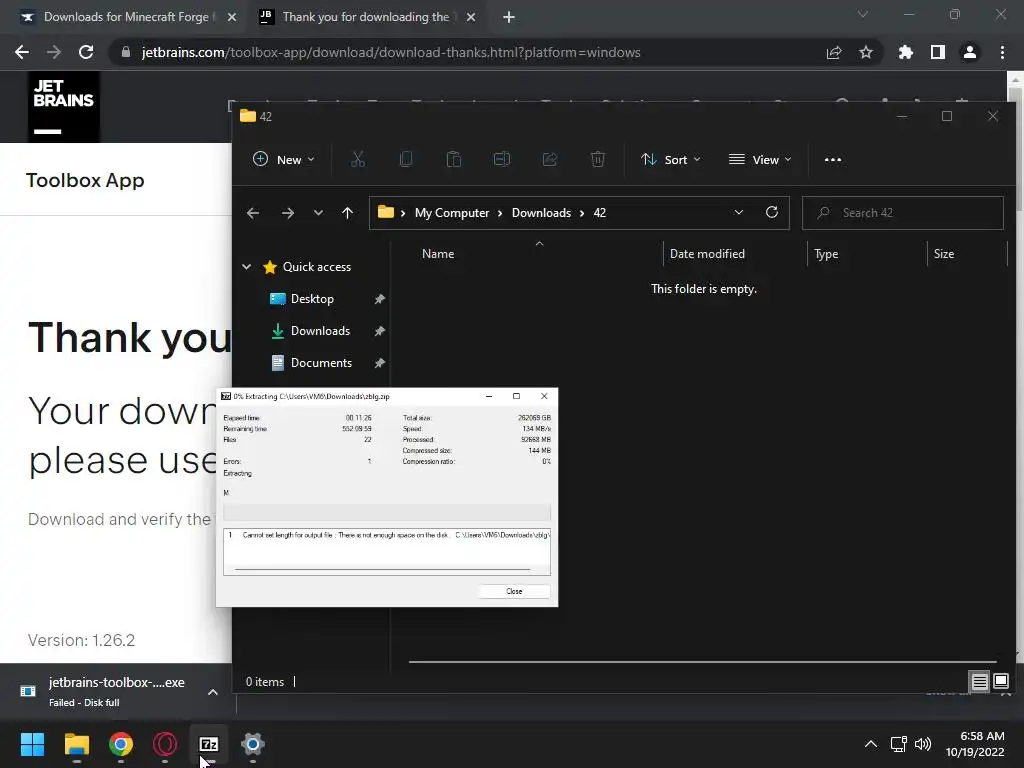The image size is (1024, 768).
Task: Sort by the Name column header
Action: point(438,253)
